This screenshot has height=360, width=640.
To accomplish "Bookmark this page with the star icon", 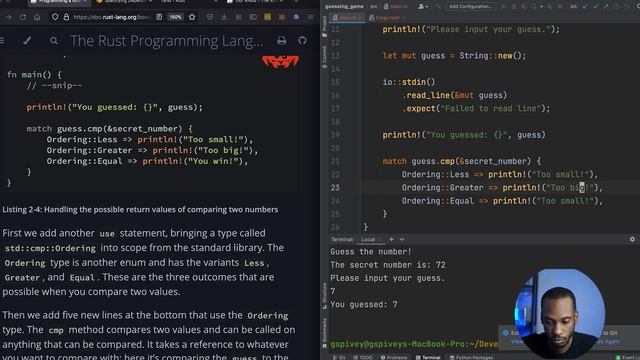I will point(192,17).
